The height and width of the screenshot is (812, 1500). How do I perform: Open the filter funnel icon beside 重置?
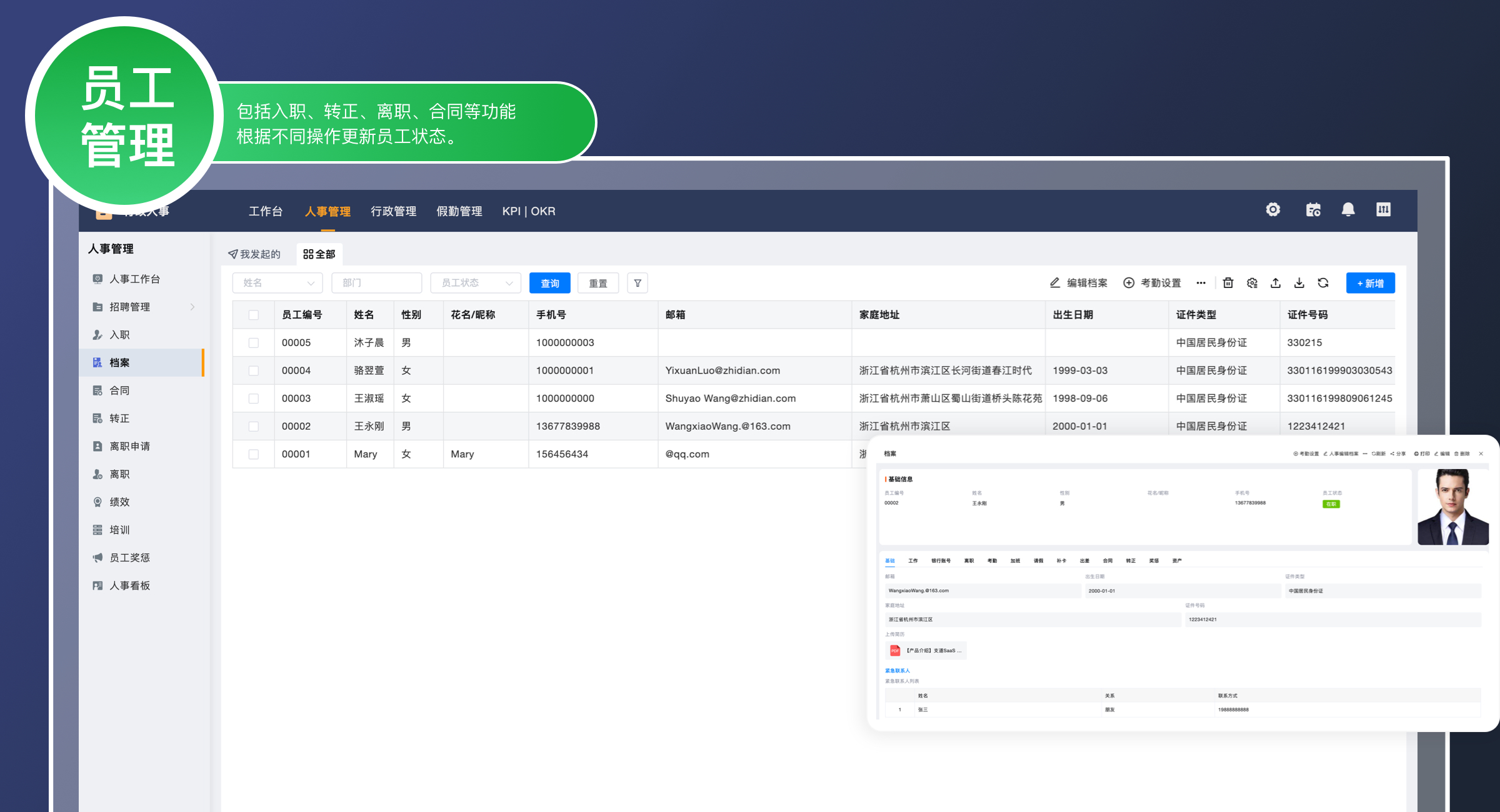637,283
